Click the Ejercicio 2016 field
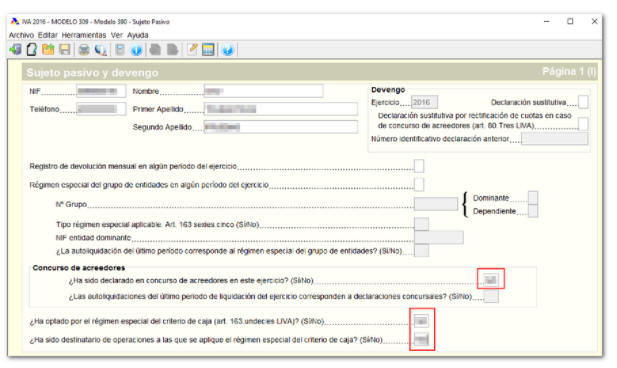 pos(424,102)
